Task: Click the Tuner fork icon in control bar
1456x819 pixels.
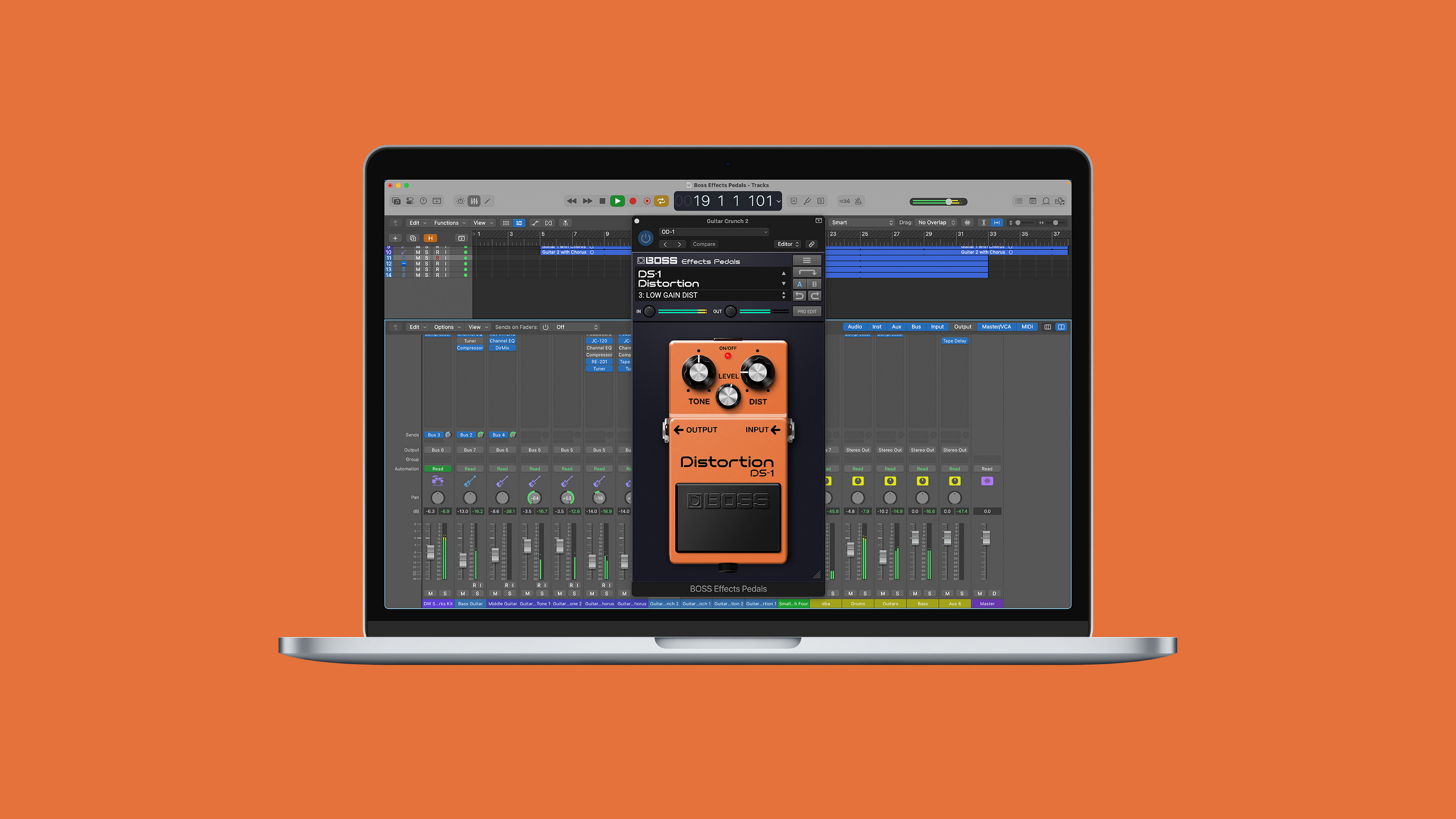Action: 807,201
